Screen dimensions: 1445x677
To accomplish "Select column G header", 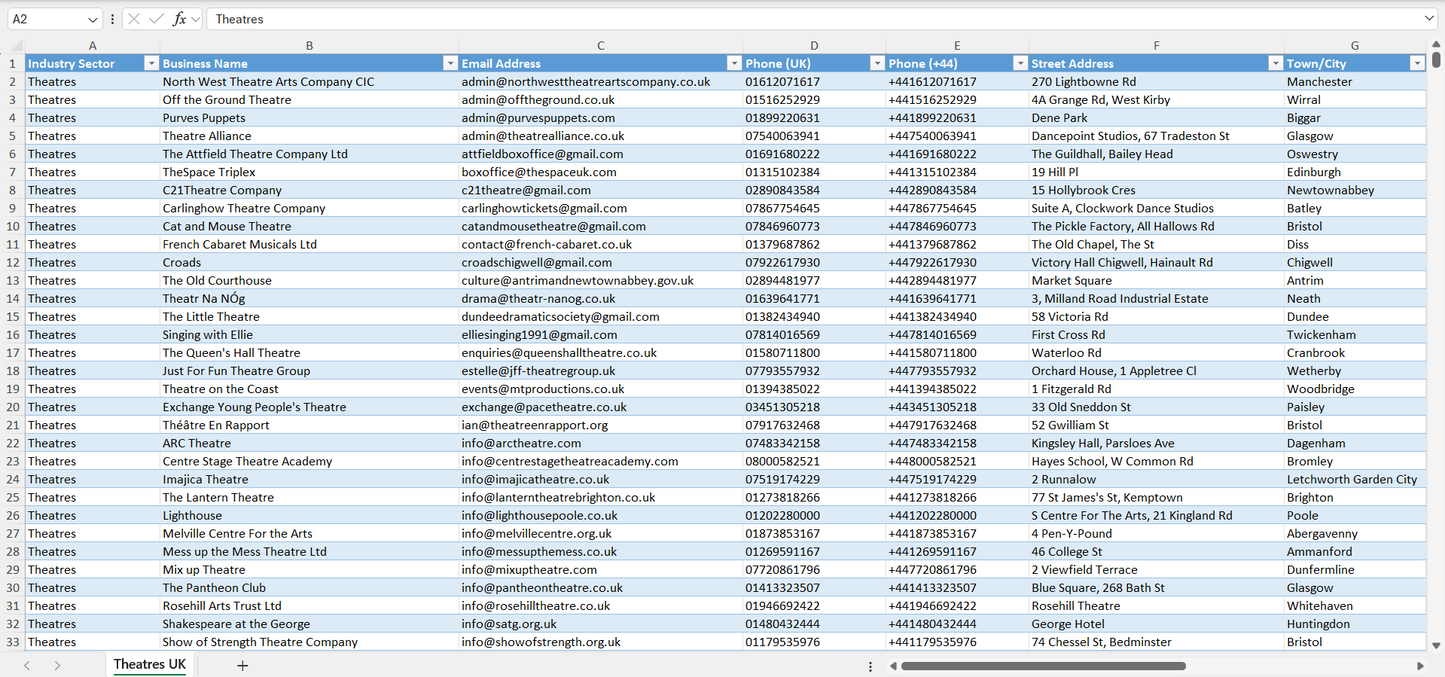I will coord(1355,45).
